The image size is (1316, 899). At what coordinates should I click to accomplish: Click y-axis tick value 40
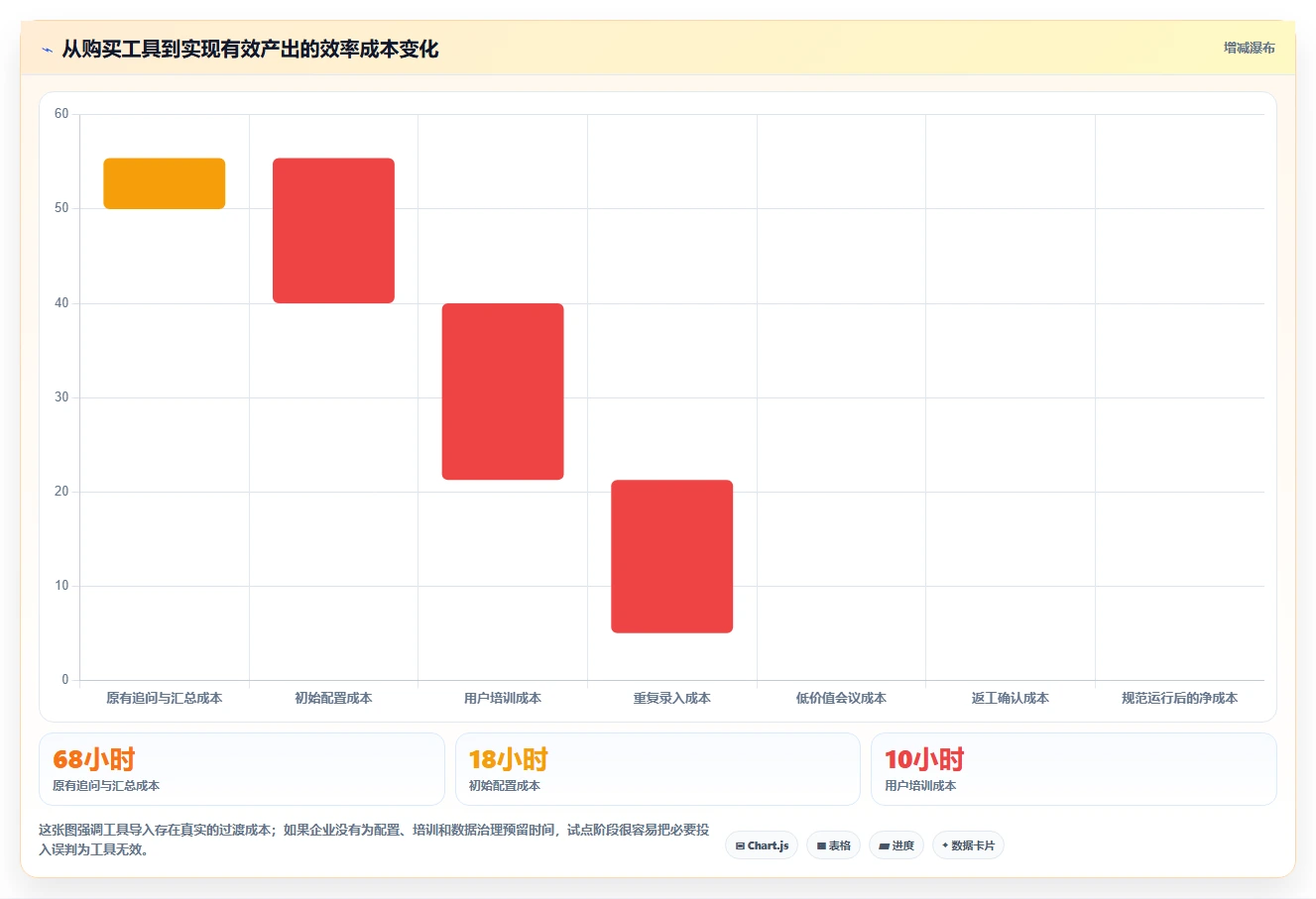tap(61, 302)
